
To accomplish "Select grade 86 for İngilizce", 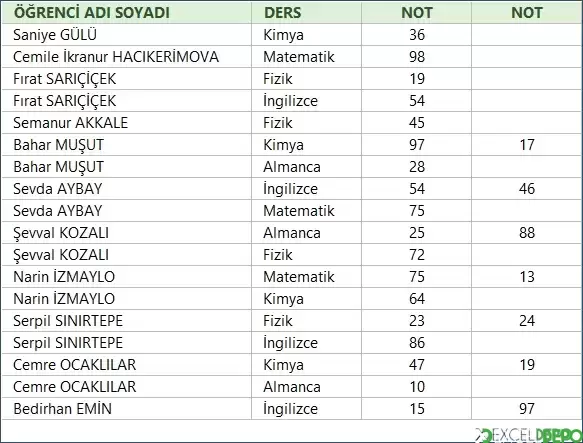I will point(416,343).
